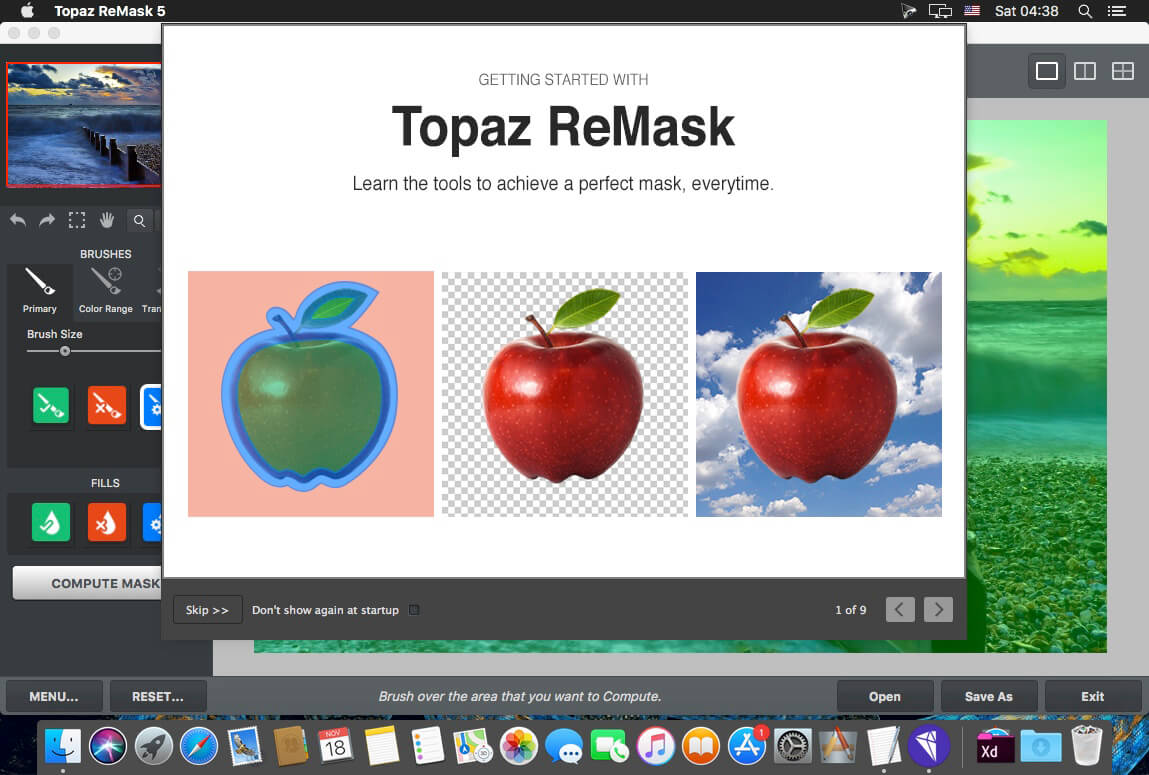
Task: Switch to split two-pane view
Action: 1085,71
